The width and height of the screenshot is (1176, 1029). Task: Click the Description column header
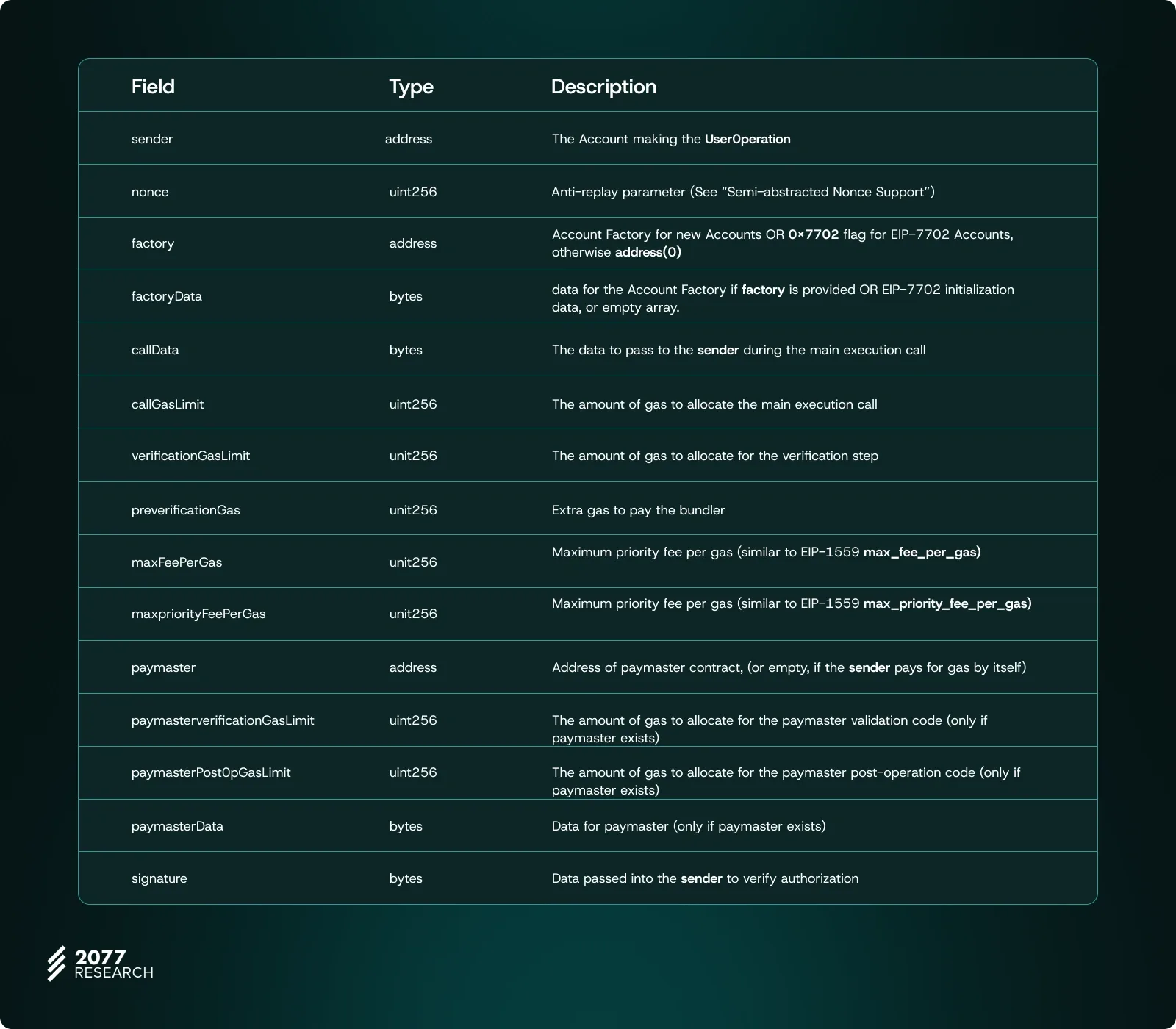[x=603, y=87]
